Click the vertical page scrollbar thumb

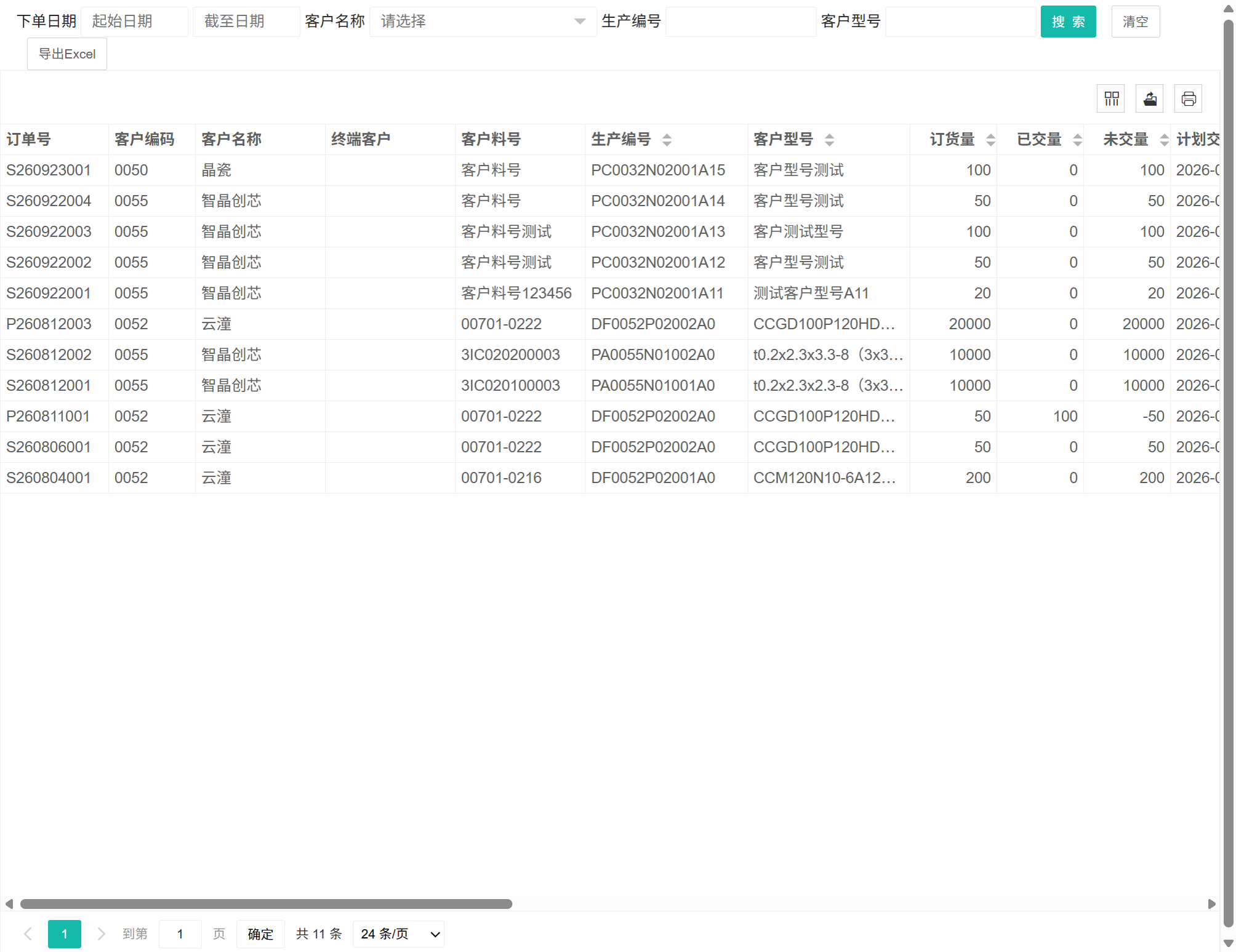[1228, 474]
